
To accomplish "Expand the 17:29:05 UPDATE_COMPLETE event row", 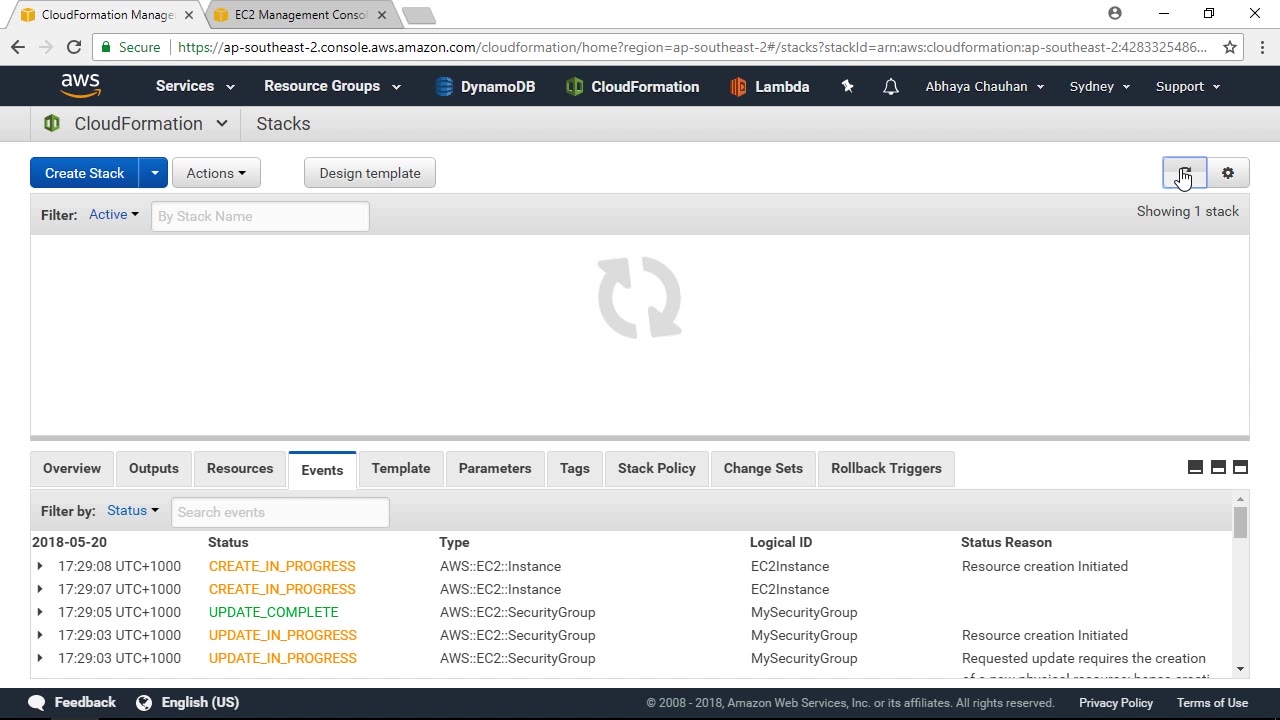I will pos(40,612).
